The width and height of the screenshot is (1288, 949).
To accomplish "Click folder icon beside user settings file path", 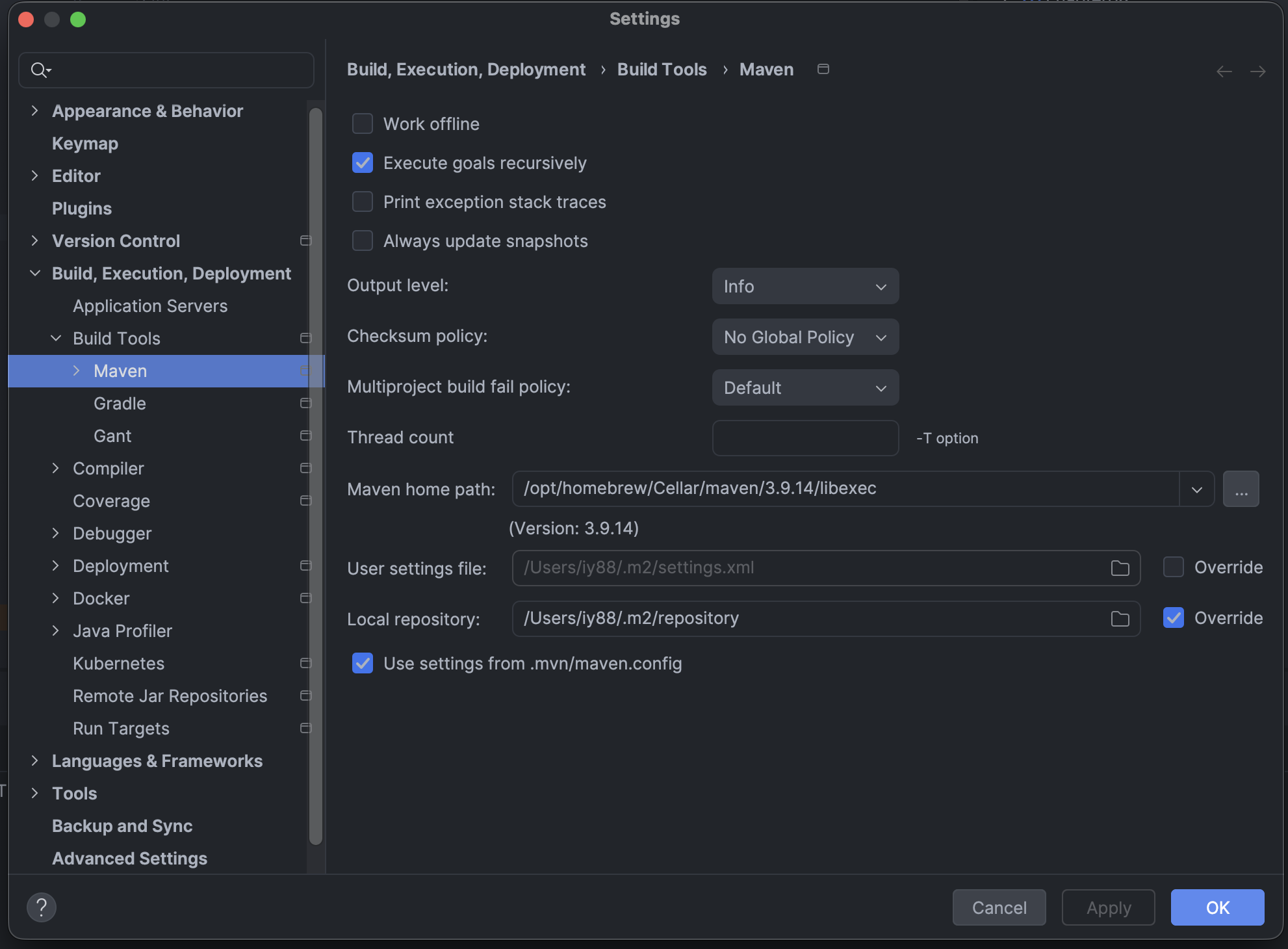I will coord(1119,567).
